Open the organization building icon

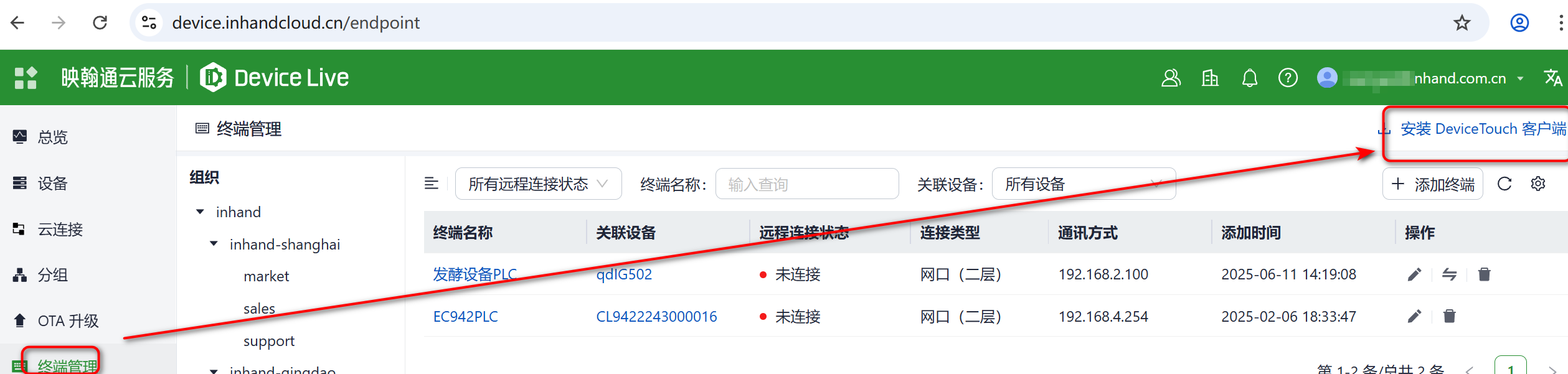pos(1210,78)
